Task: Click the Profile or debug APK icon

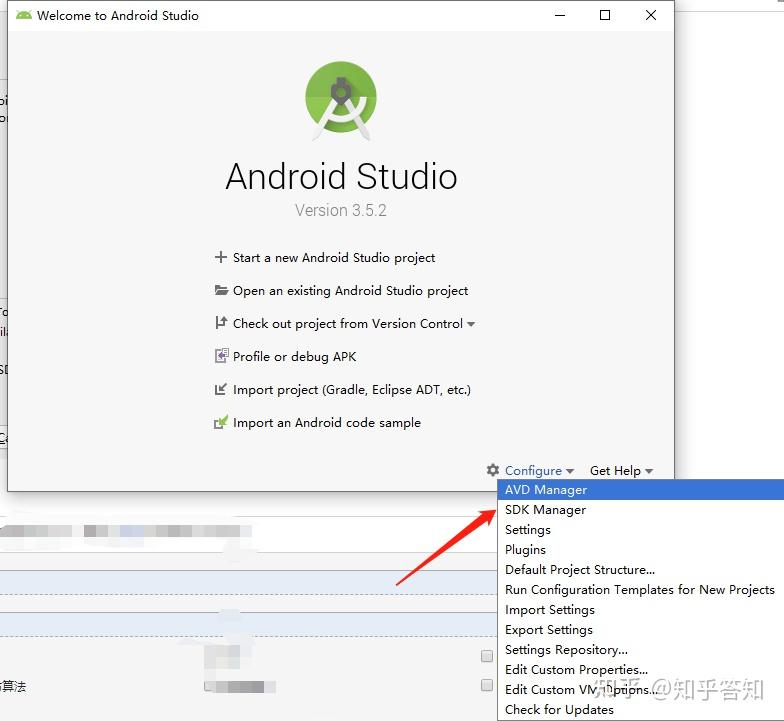Action: 222,356
